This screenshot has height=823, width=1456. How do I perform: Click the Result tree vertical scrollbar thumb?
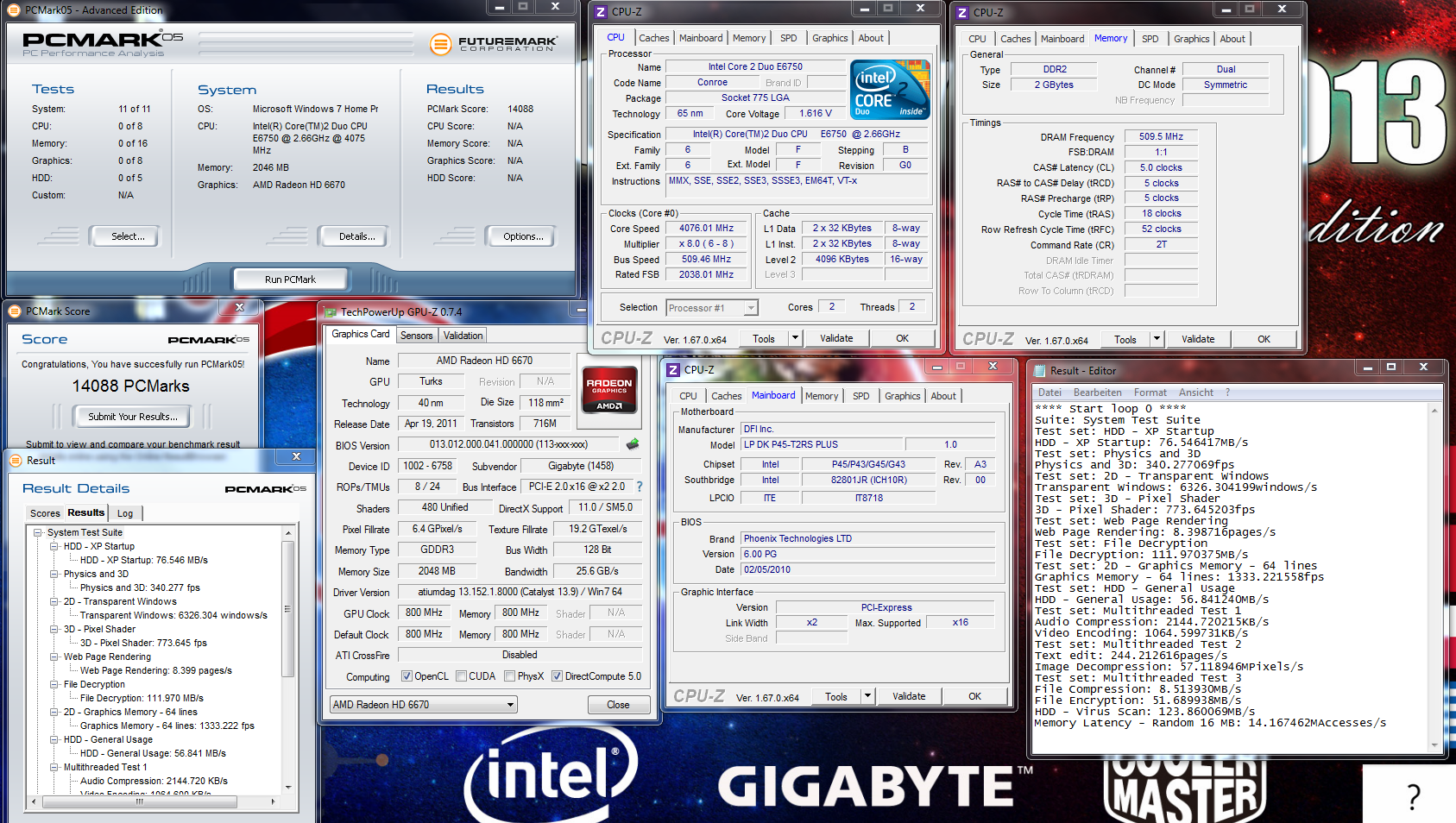pos(288,609)
